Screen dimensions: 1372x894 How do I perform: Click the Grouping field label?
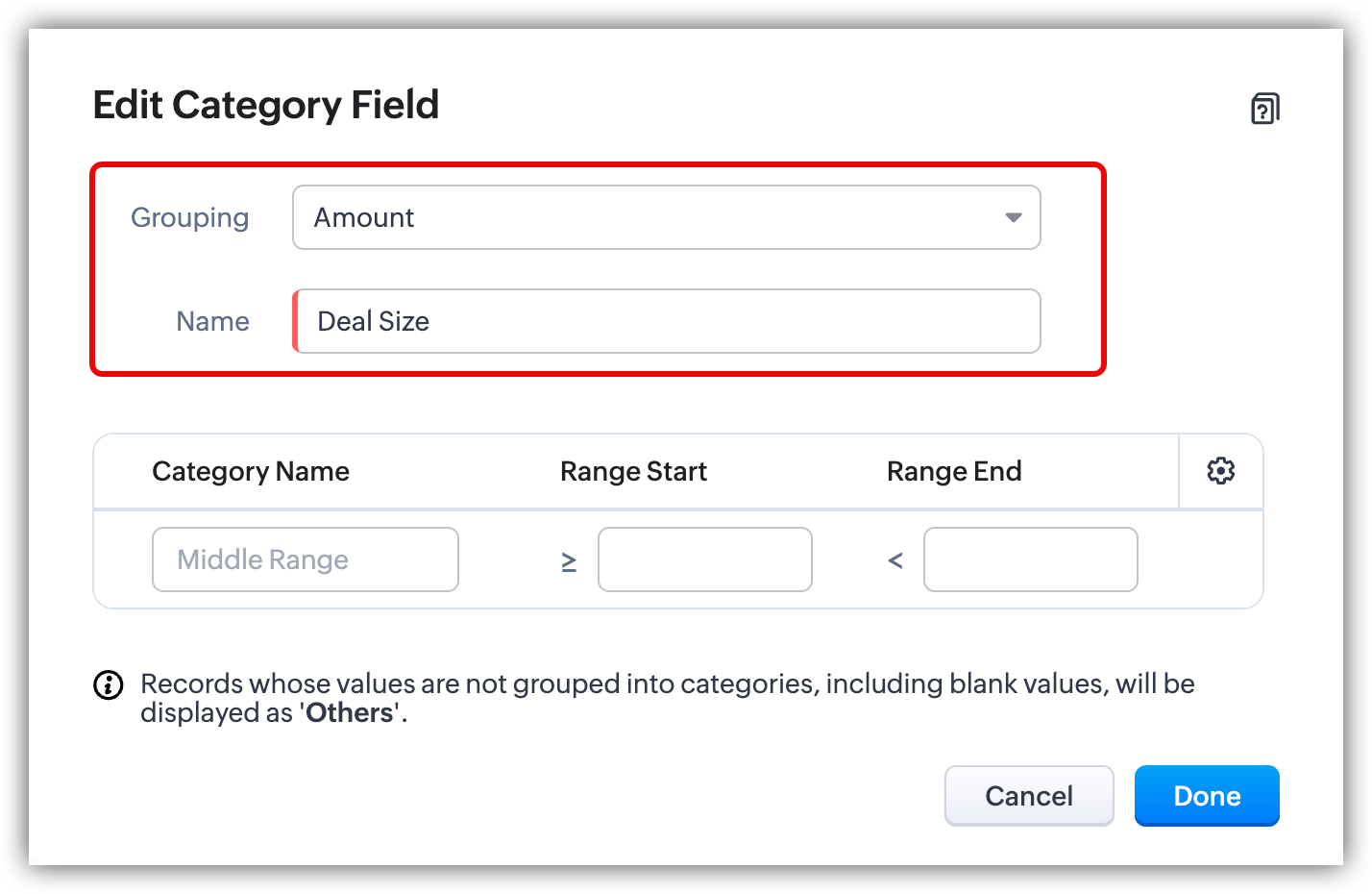point(189,217)
